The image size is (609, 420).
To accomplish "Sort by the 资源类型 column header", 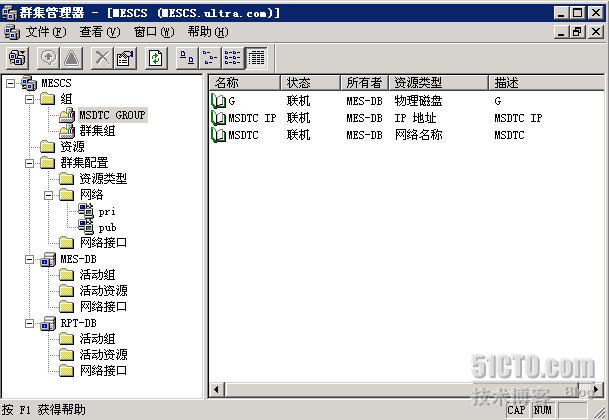I will 438,83.
